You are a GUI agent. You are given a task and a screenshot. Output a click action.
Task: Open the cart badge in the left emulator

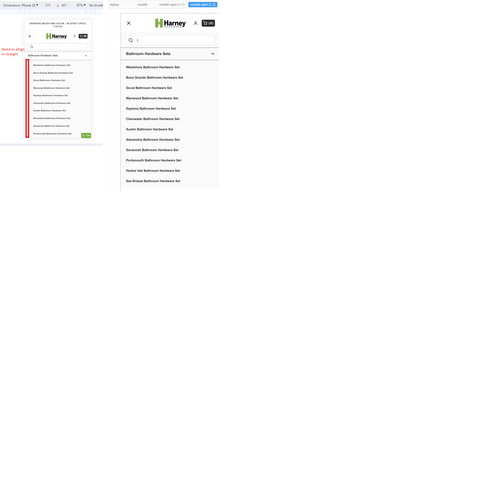pyautogui.click(x=83, y=36)
